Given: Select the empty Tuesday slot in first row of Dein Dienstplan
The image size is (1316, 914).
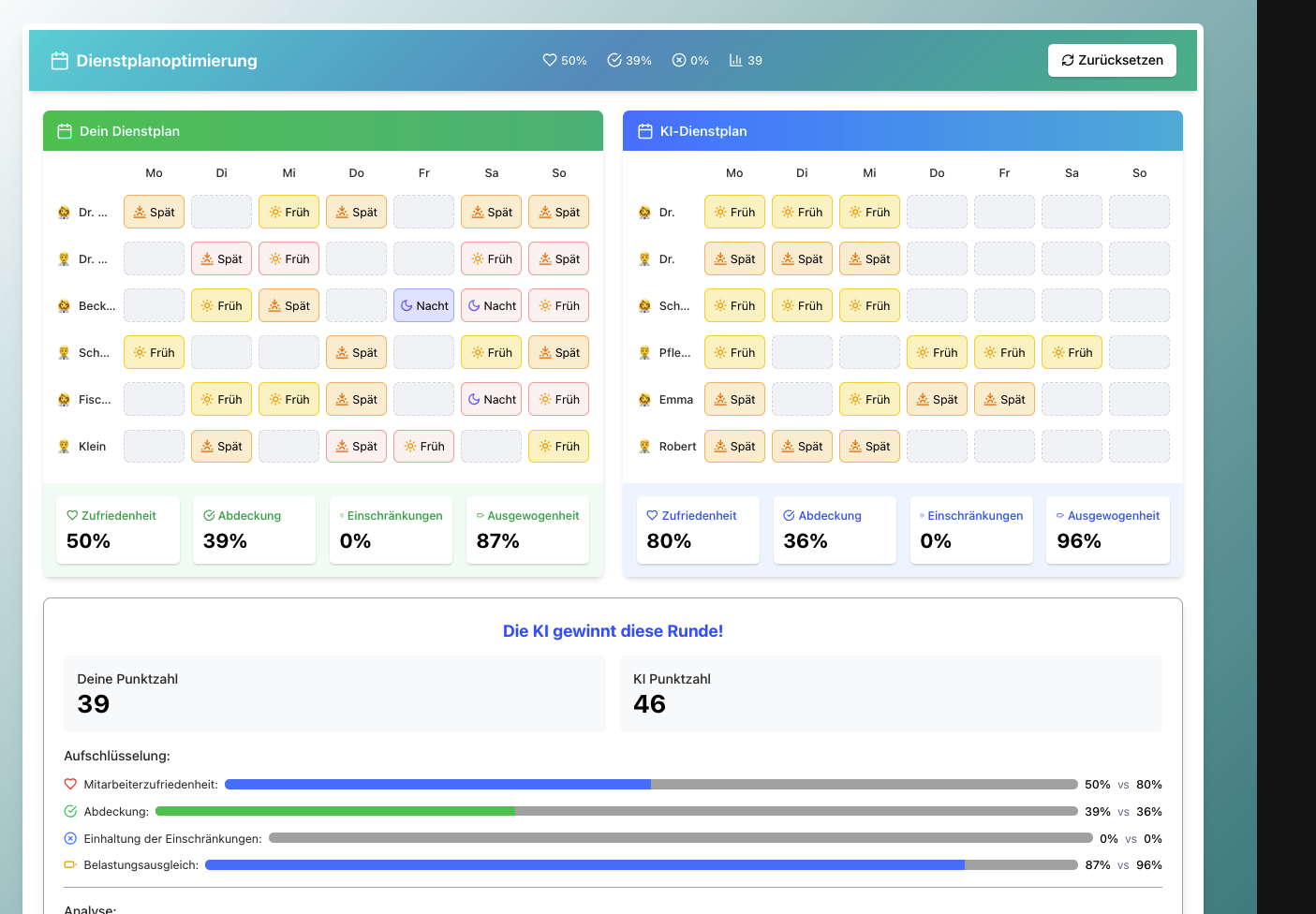Looking at the screenshot, I should 221,212.
